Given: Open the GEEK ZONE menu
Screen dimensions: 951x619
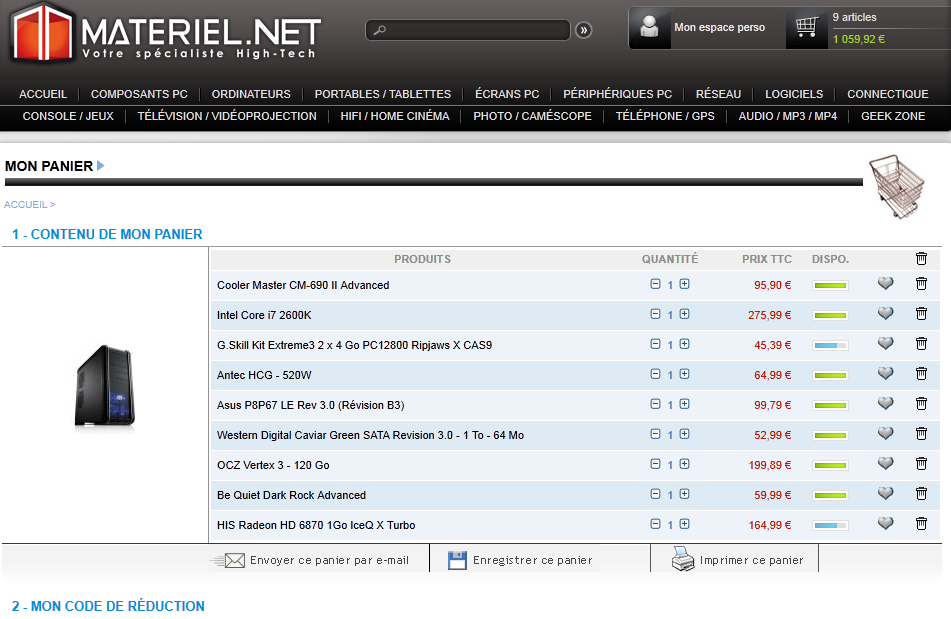Looking at the screenshot, I should point(893,116).
